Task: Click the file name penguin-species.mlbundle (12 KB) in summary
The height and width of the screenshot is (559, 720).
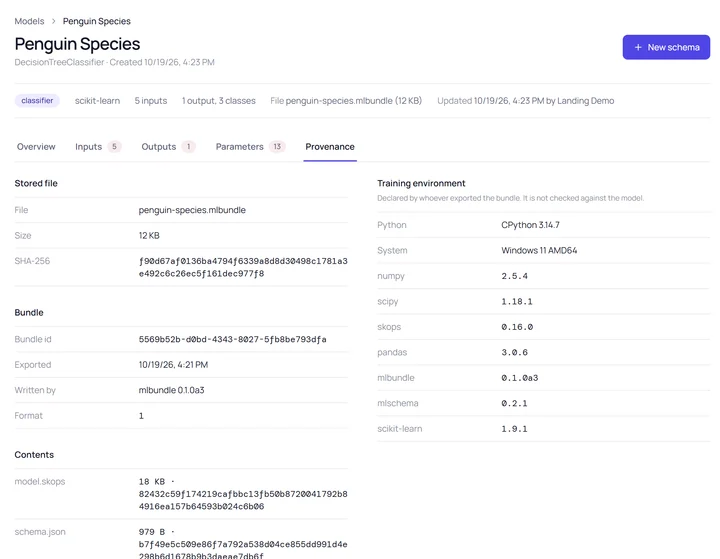Action: click(x=354, y=101)
